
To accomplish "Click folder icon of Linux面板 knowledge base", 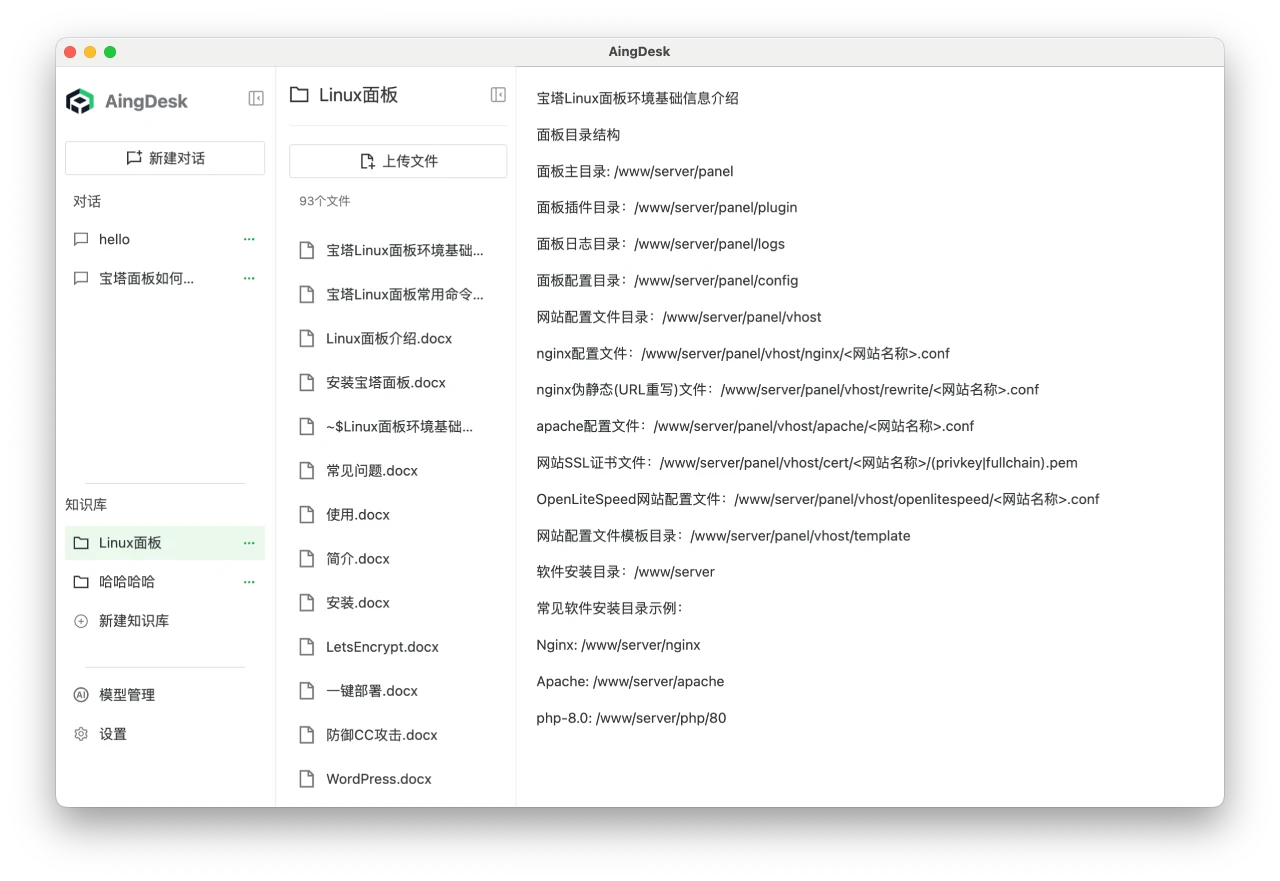I will (81, 542).
